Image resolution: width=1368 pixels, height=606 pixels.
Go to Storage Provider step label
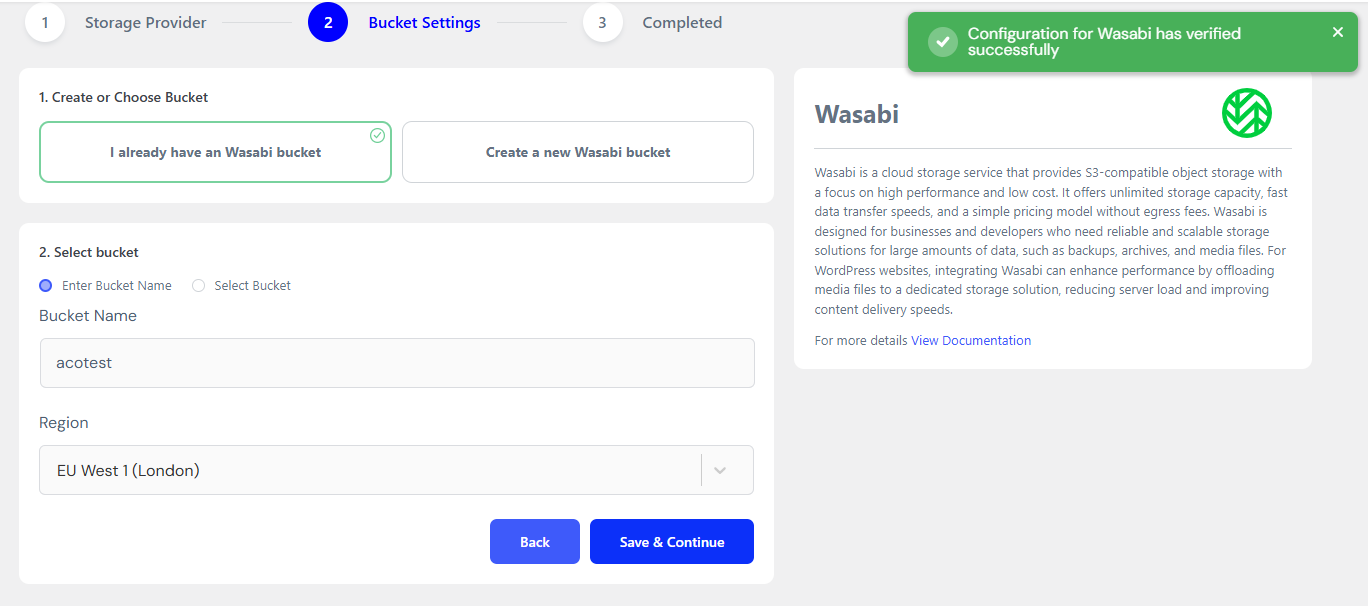146,22
